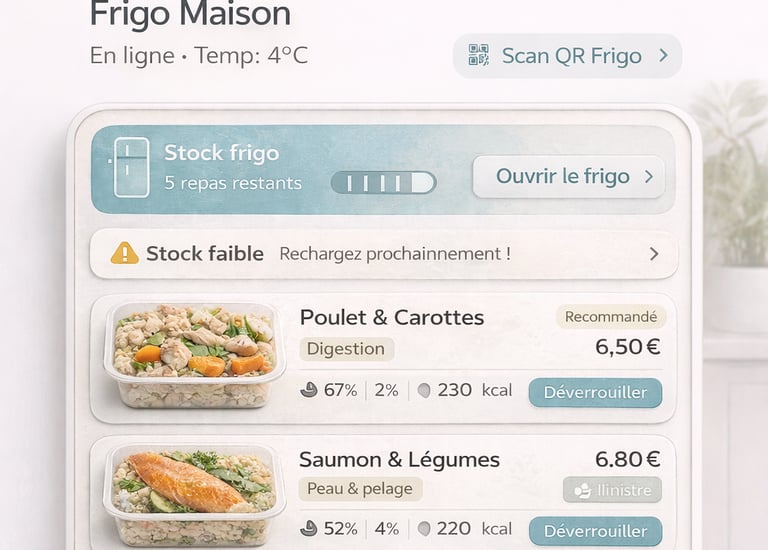
Task: Click the calorie icon beside 220 kcal
Action: point(424,529)
